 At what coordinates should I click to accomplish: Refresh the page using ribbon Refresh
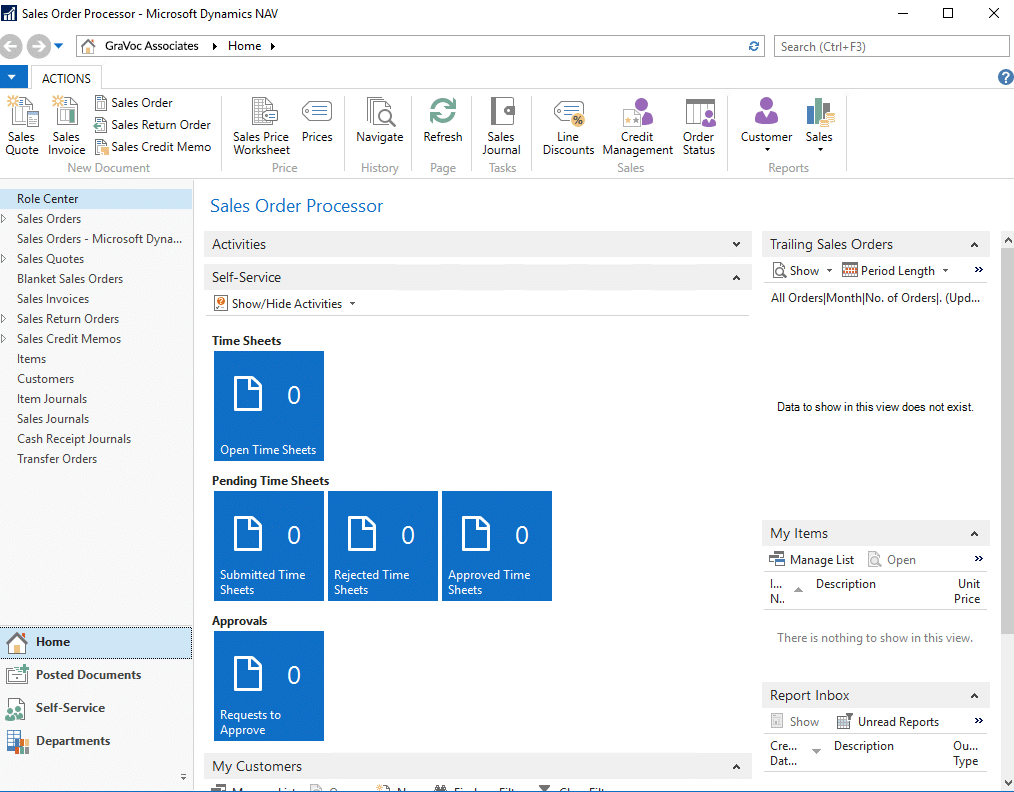443,120
